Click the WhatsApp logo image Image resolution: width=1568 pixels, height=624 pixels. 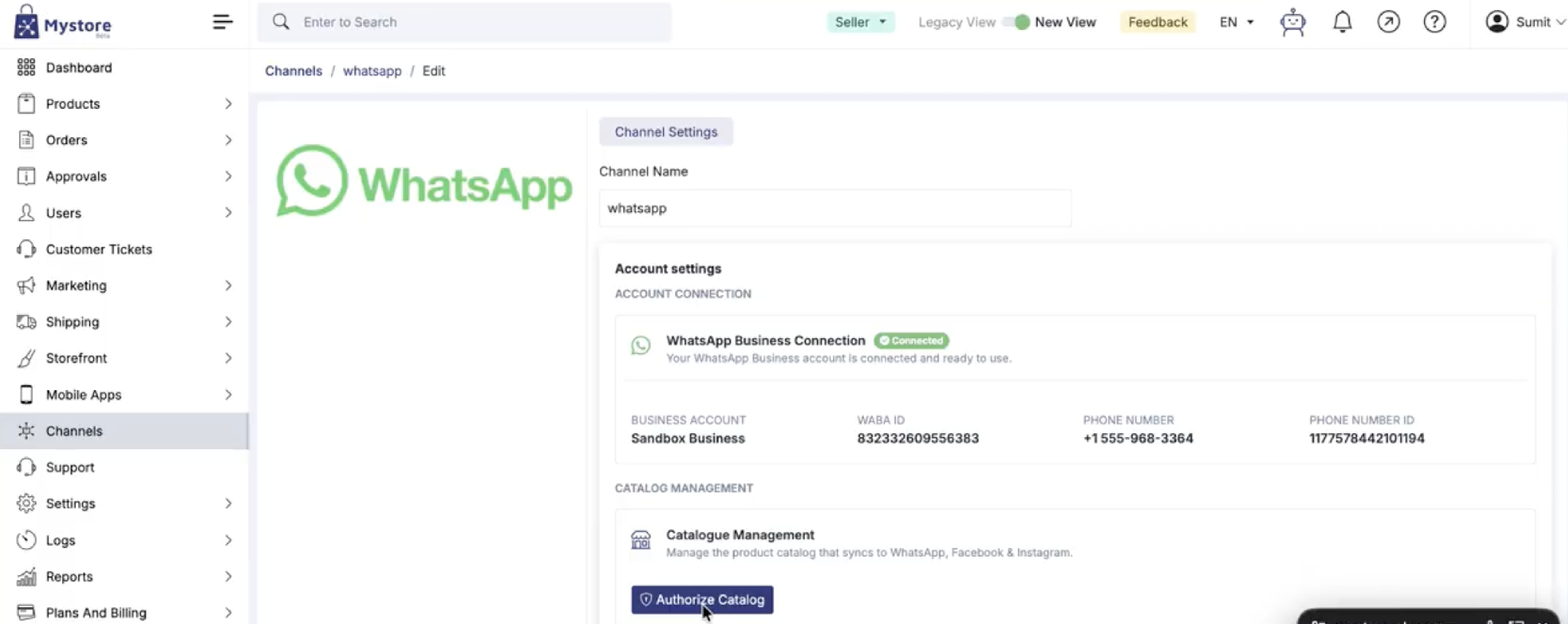pyautogui.click(x=424, y=182)
